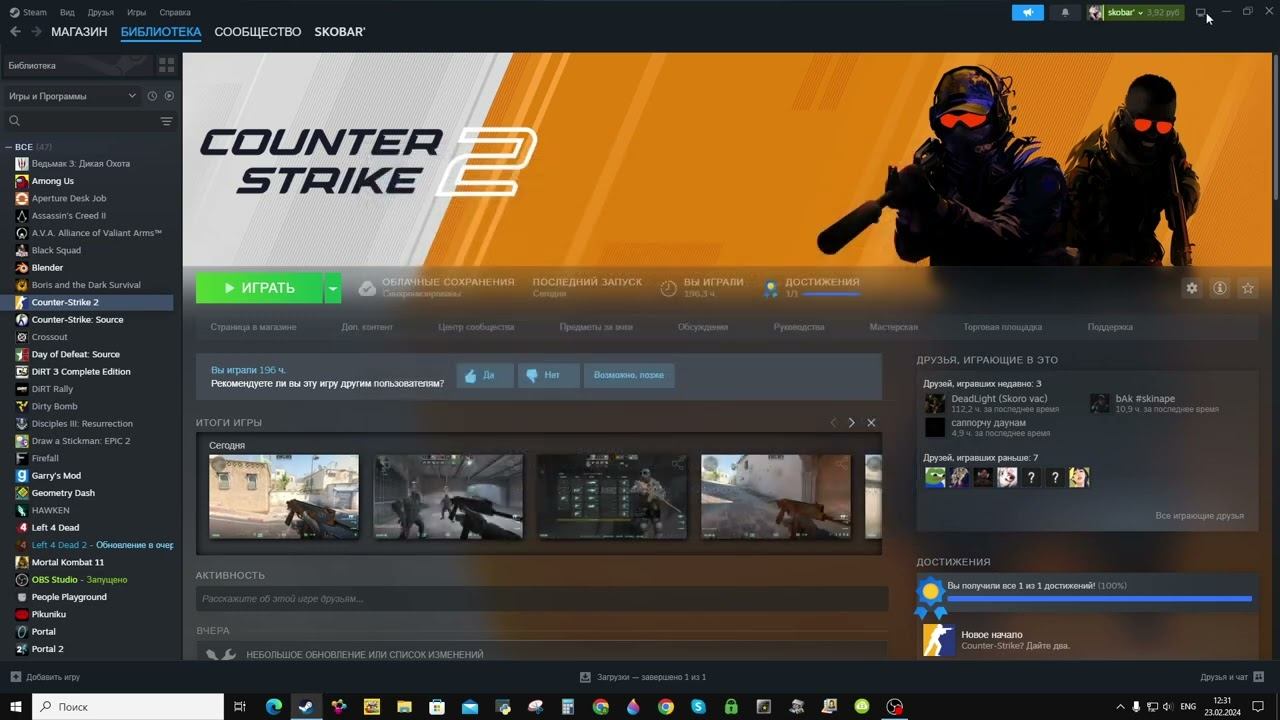1280x720 pixels.
Task: Open SKOBAR' profile tab
Action: coord(340,32)
